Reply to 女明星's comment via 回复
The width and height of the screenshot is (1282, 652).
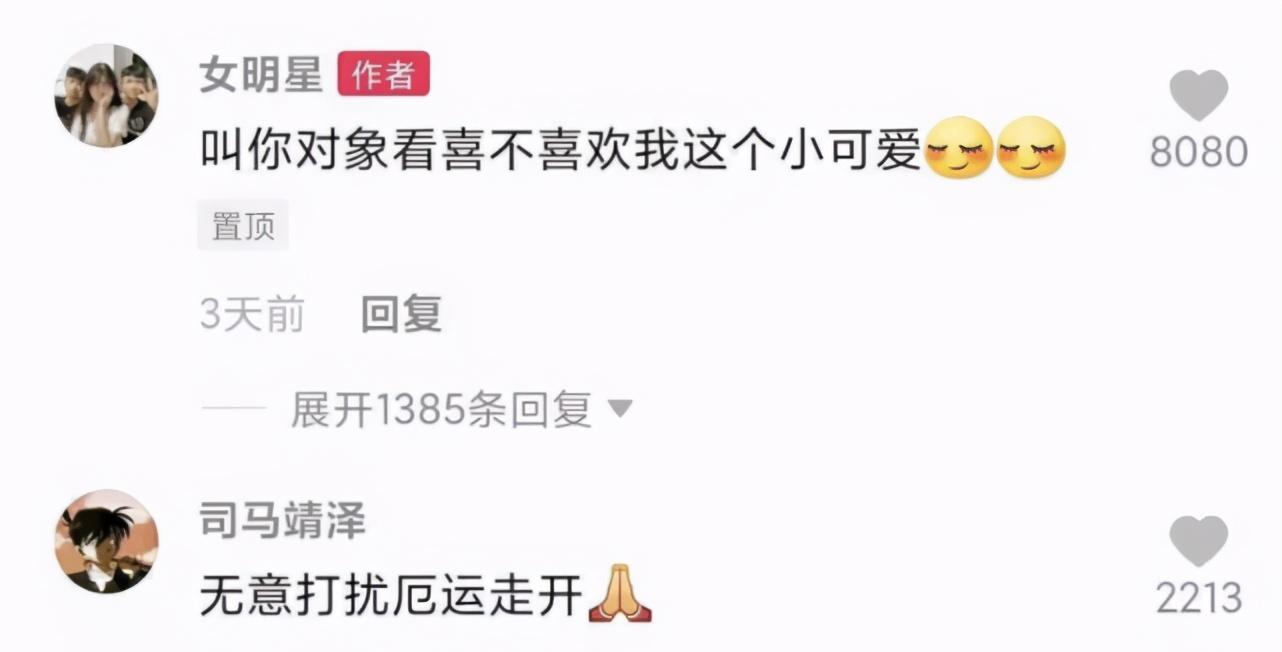[x=401, y=315]
